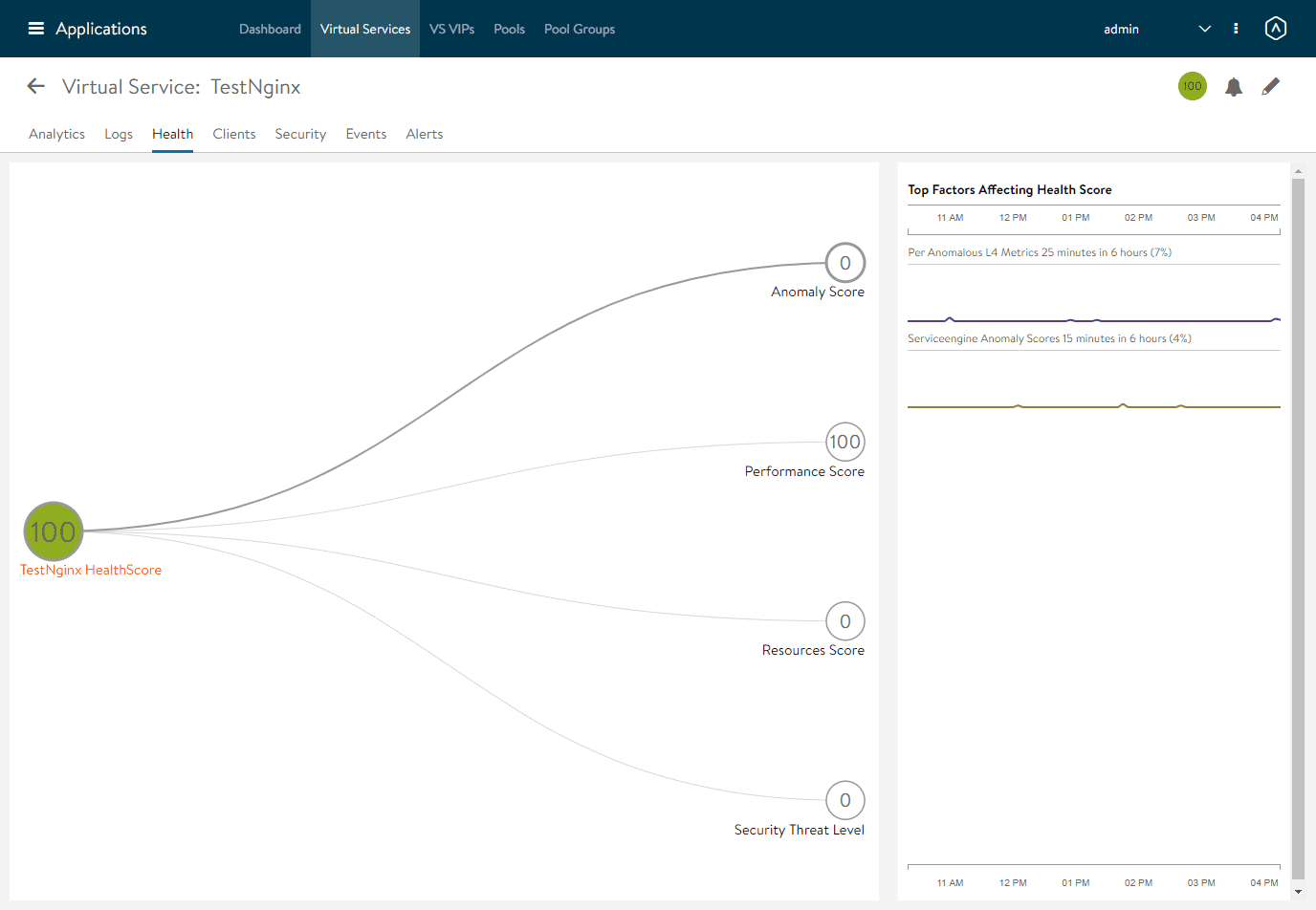Open the Logs tab
Image resolution: width=1316 pixels, height=910 pixels.
119,134
